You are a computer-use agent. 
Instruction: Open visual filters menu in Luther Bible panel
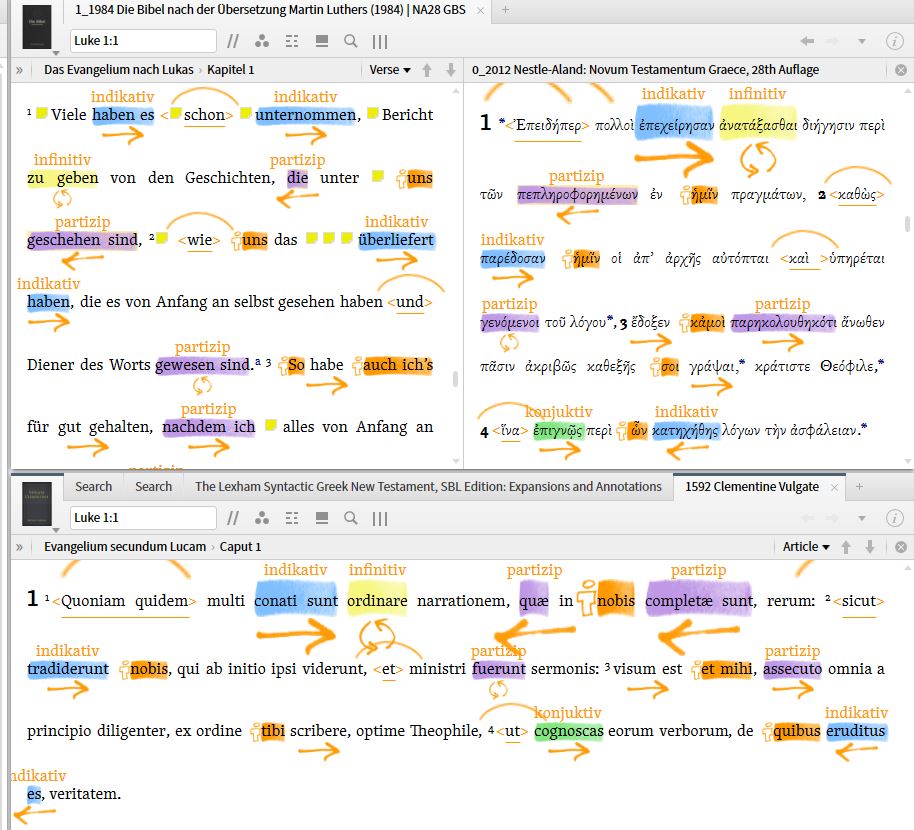click(262, 41)
